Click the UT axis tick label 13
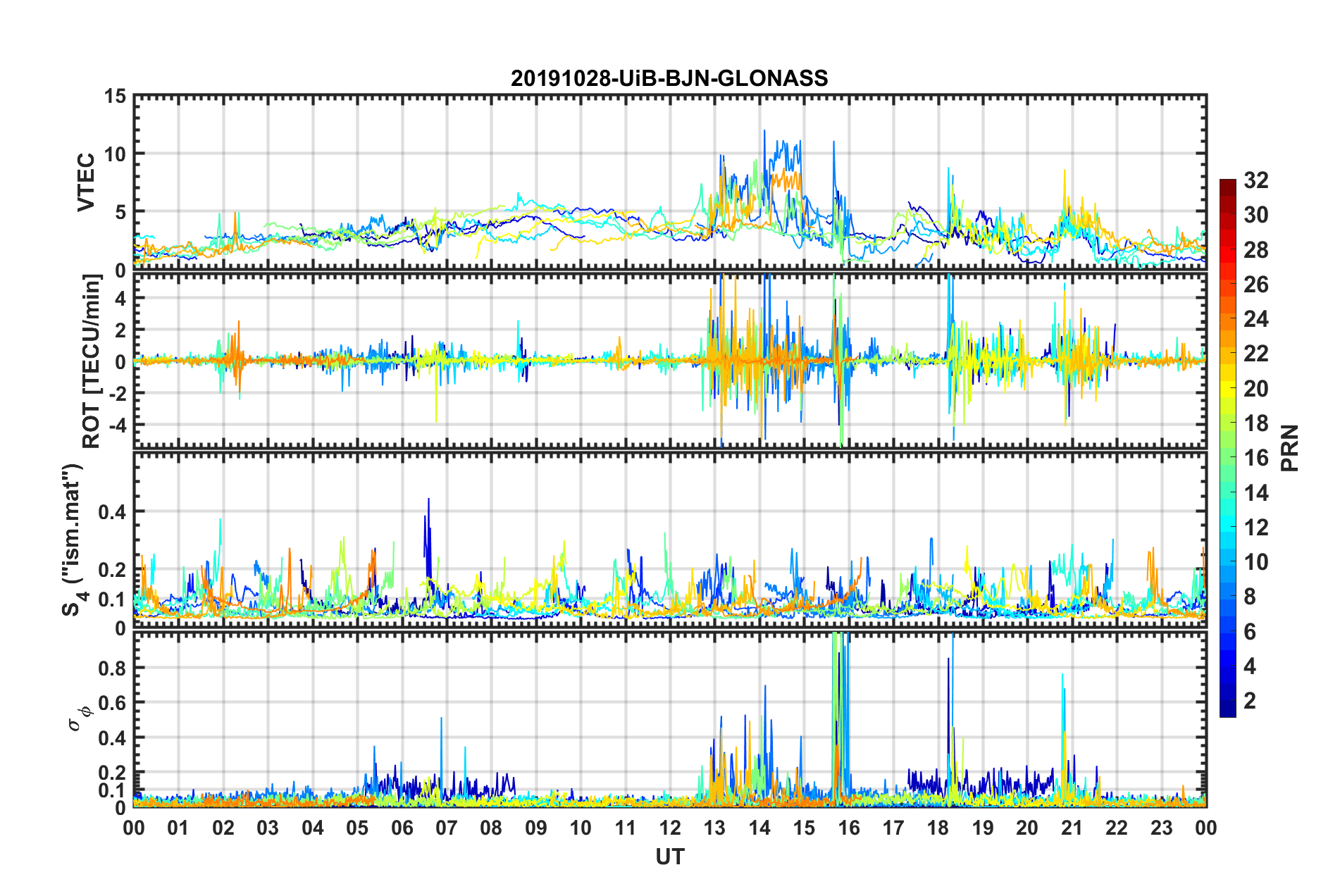Screen dimensions: 1340x896 (714, 828)
